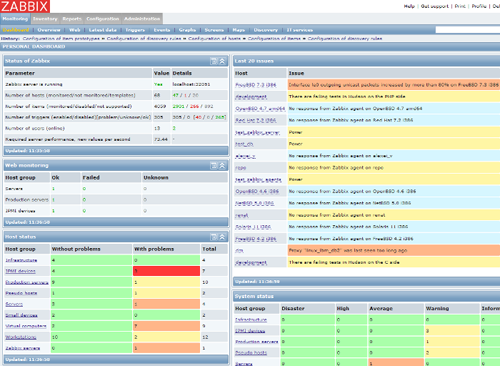Open the FreeBSD 7.3 i386 host link in issues
Viewport: 500px width, 366px height.
point(256,85)
